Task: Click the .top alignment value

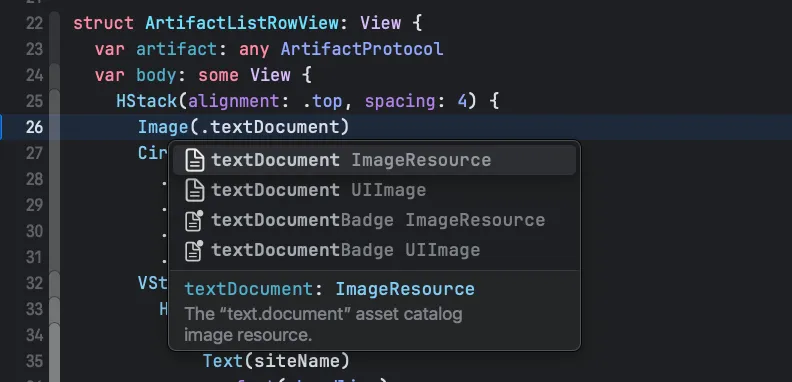Action: coord(323,101)
